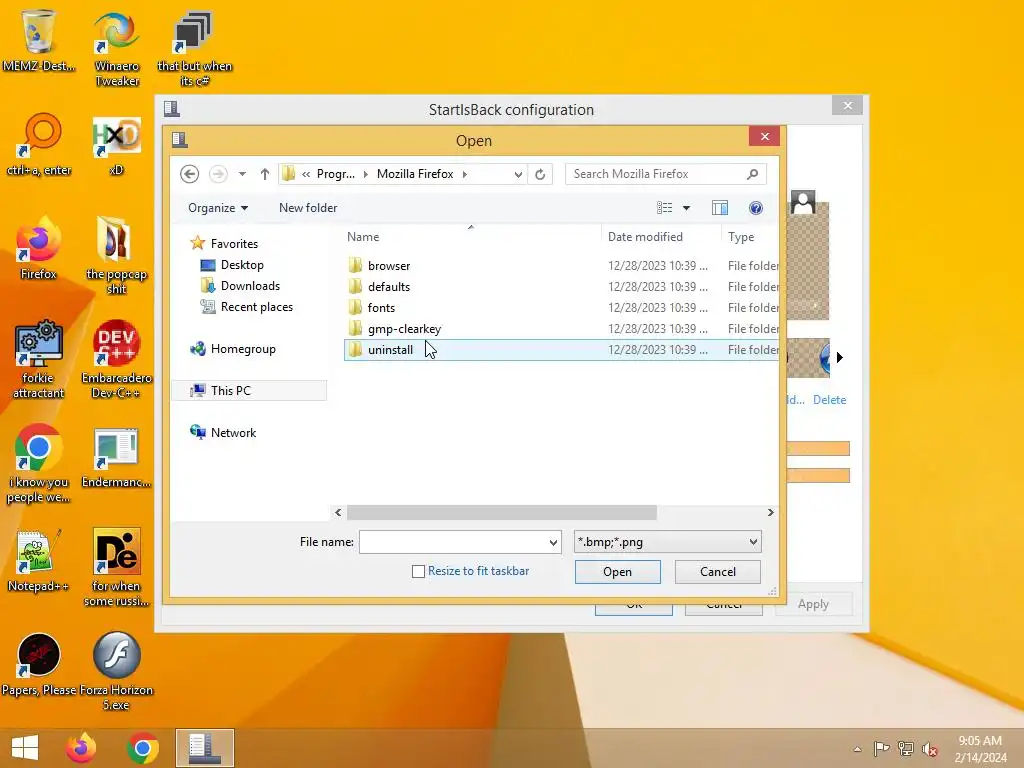This screenshot has width=1024, height=768.
Task: Select the Notepad++ desktop icon
Action: (39, 560)
